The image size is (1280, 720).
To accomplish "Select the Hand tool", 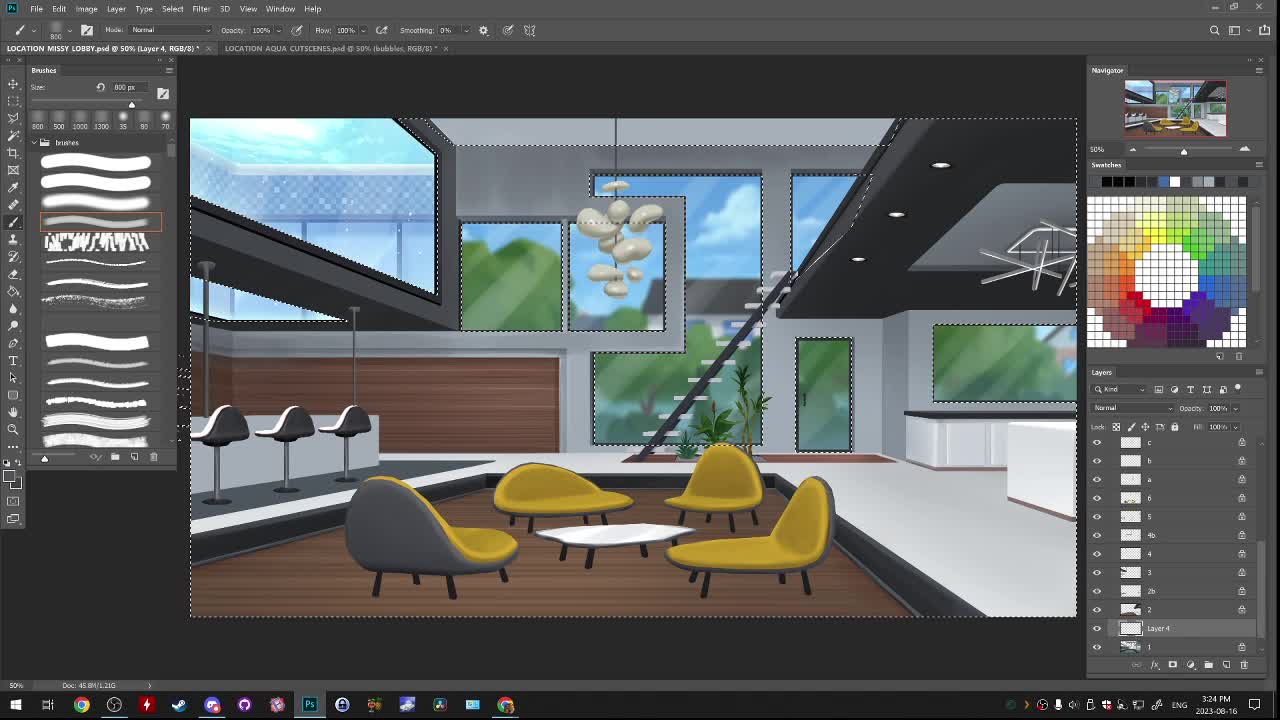I will tap(13, 412).
